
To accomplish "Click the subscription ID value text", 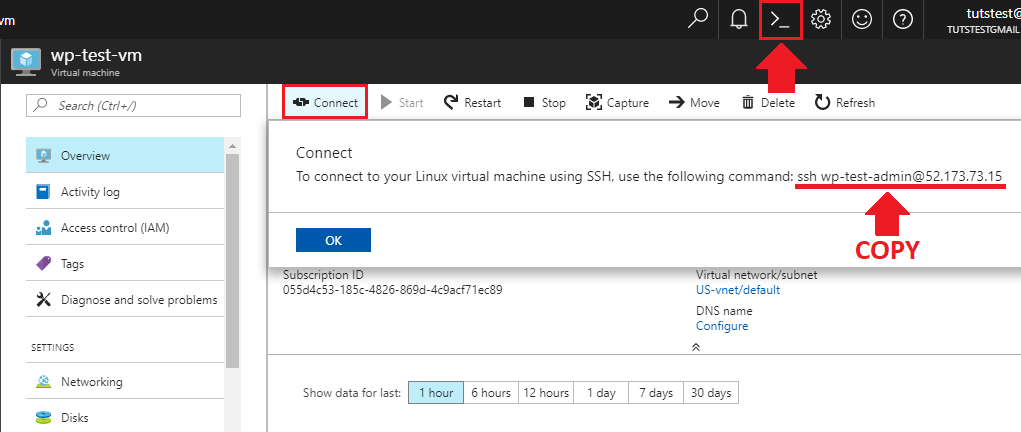I will [393, 290].
